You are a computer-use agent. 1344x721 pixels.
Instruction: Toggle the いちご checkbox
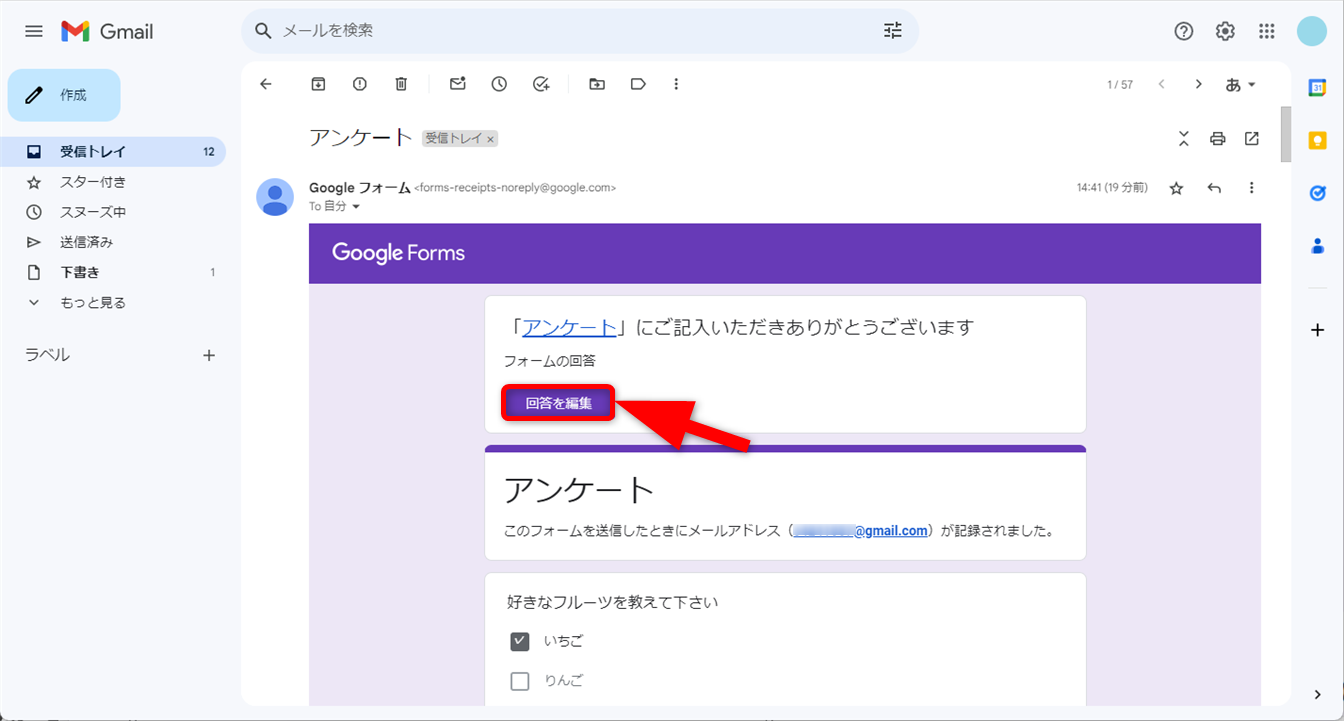(x=520, y=642)
